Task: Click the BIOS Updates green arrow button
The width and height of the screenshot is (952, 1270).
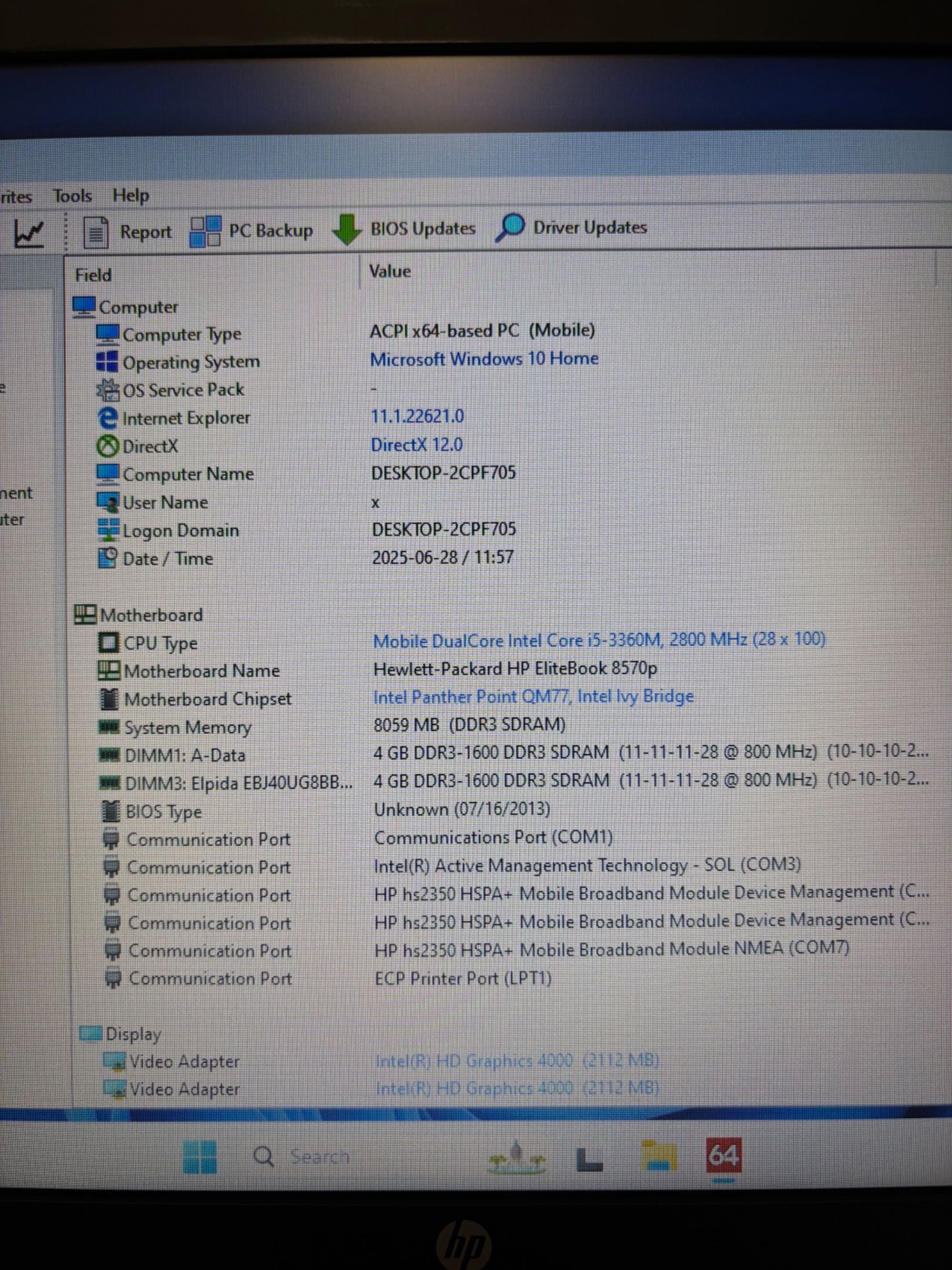Action: (404, 230)
